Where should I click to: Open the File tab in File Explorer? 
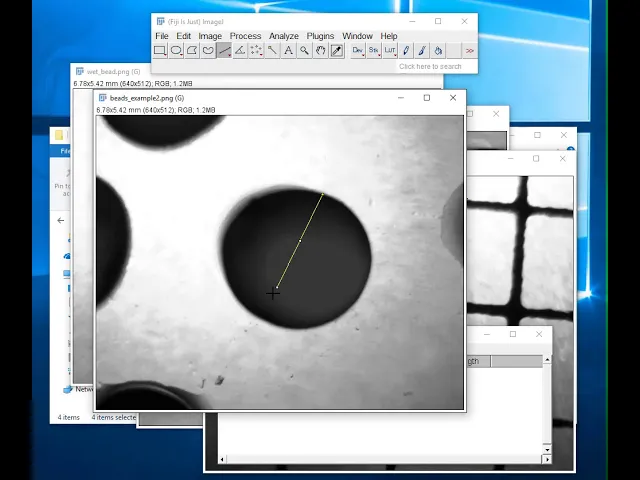[62, 151]
